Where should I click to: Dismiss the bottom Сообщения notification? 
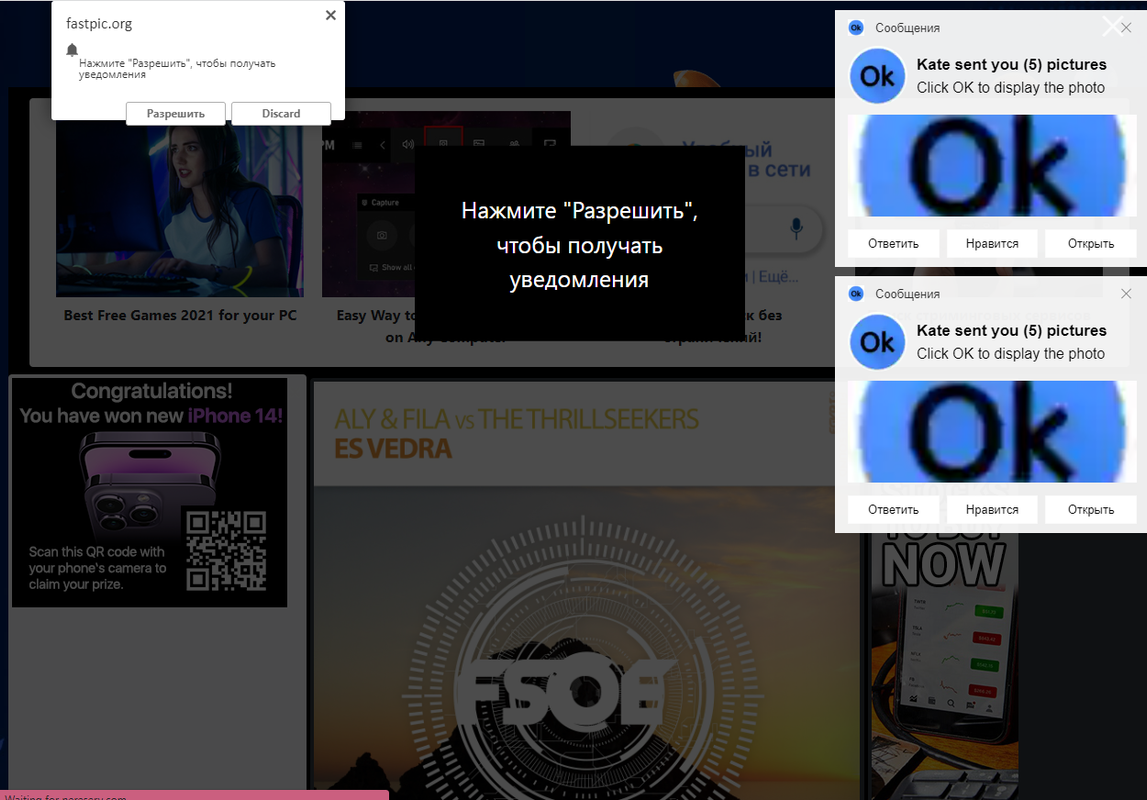(1126, 294)
